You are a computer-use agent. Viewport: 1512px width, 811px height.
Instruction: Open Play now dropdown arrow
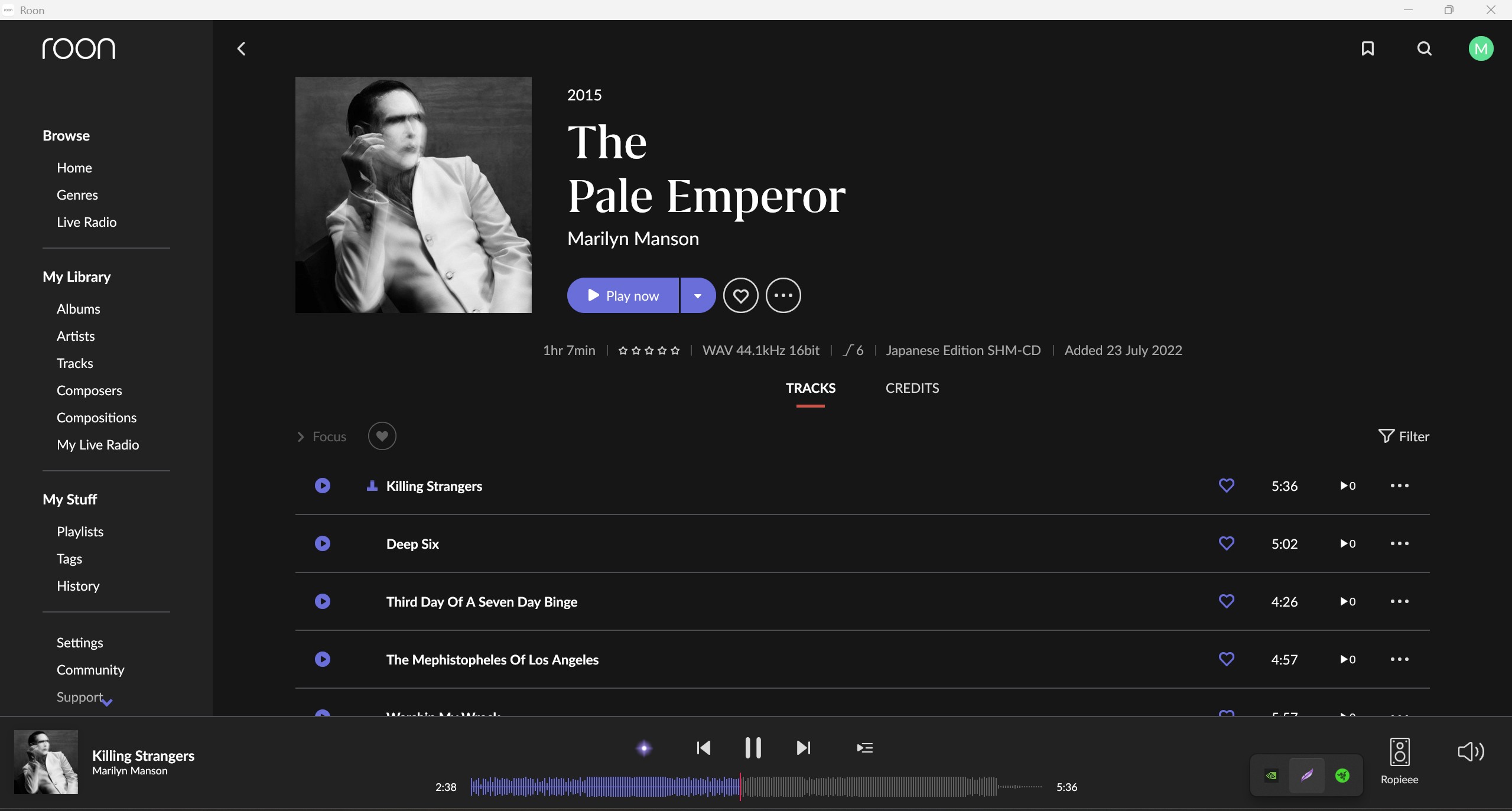(698, 295)
